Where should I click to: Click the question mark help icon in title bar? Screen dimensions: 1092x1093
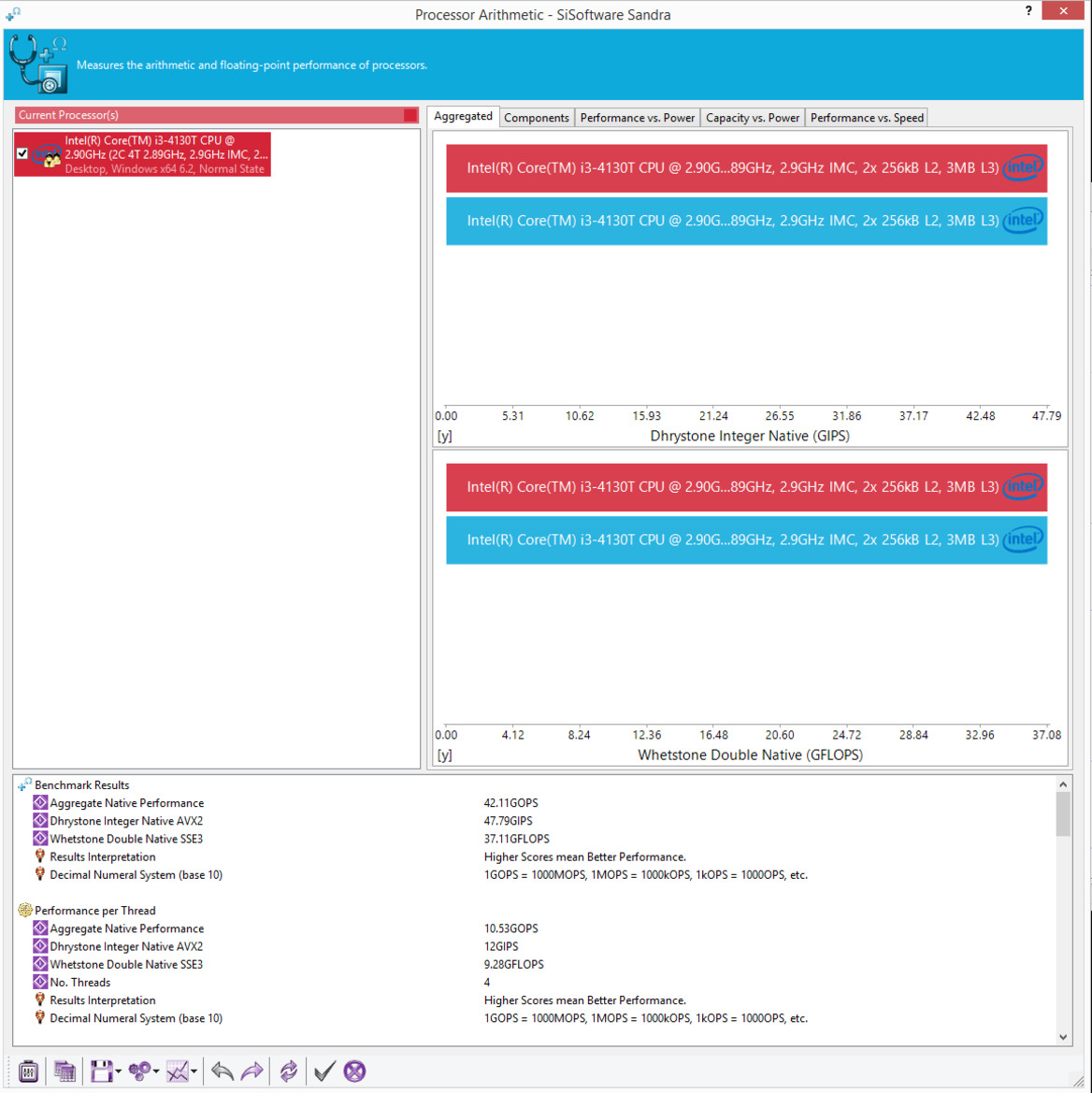[x=1028, y=10]
